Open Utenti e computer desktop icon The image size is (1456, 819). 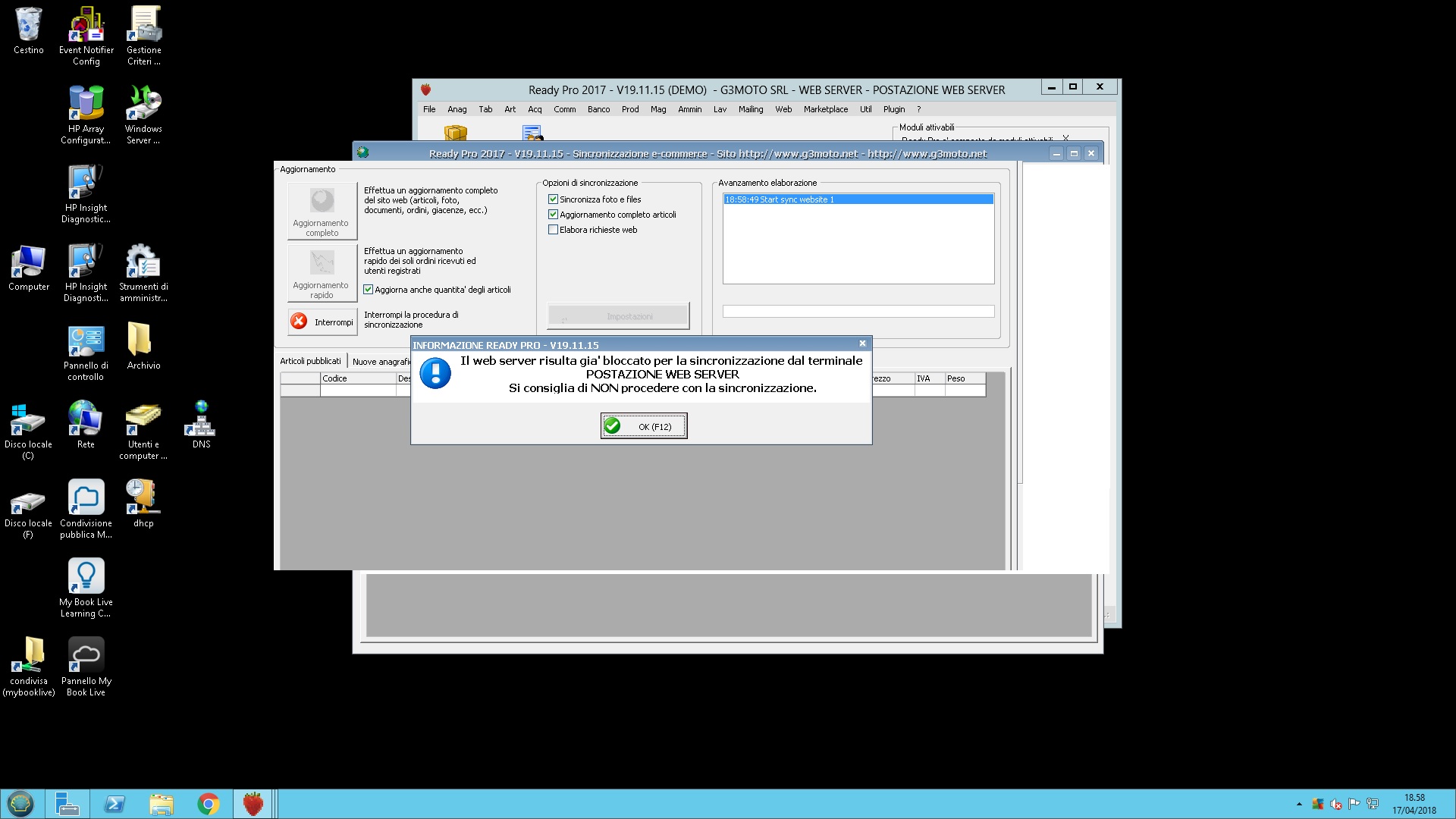(x=143, y=431)
